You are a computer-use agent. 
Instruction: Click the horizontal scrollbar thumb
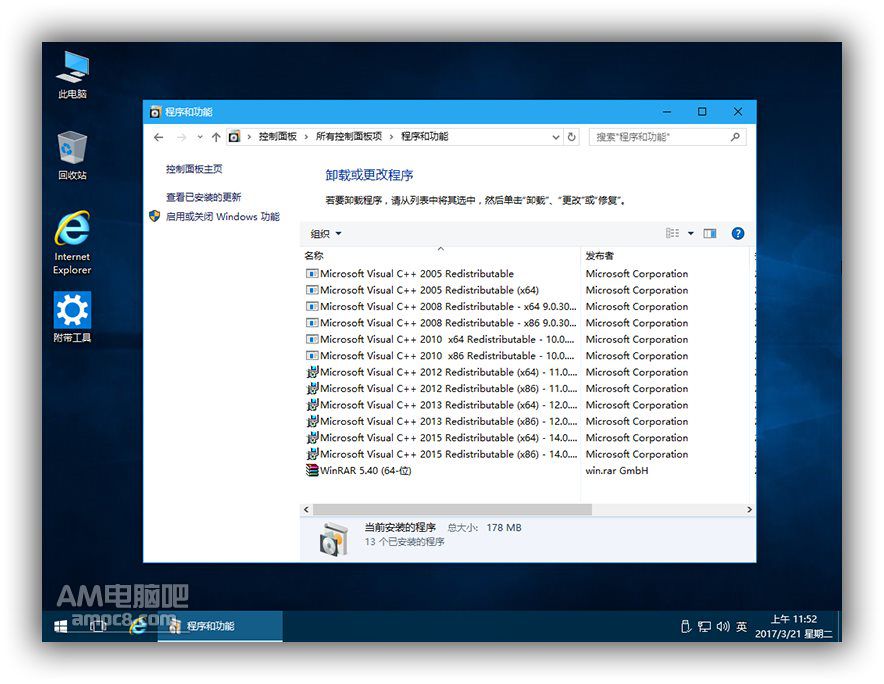(453, 510)
